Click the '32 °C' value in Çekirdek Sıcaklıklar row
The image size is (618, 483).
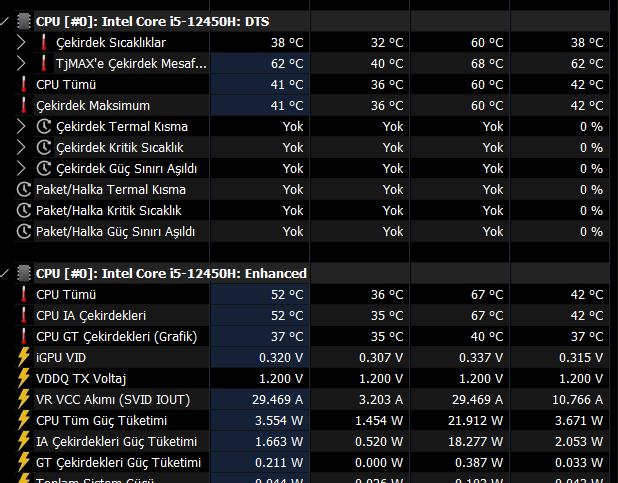click(x=387, y=43)
